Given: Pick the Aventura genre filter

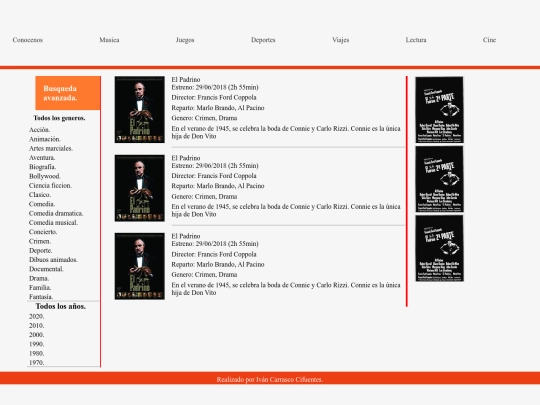Looking at the screenshot, I should pos(42,158).
